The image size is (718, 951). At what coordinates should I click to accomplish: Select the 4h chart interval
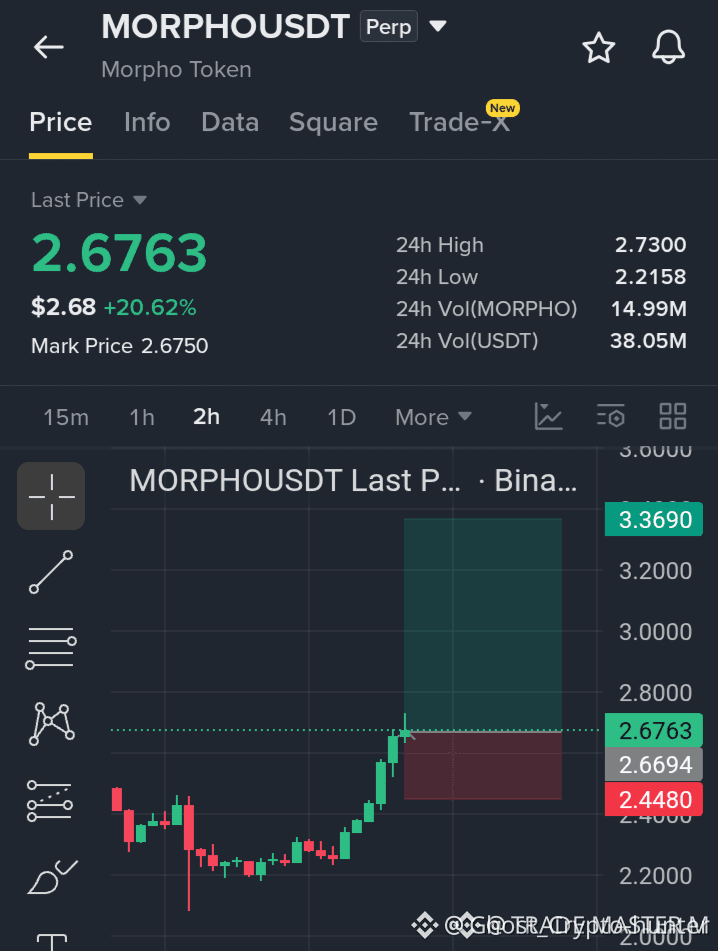click(x=273, y=417)
